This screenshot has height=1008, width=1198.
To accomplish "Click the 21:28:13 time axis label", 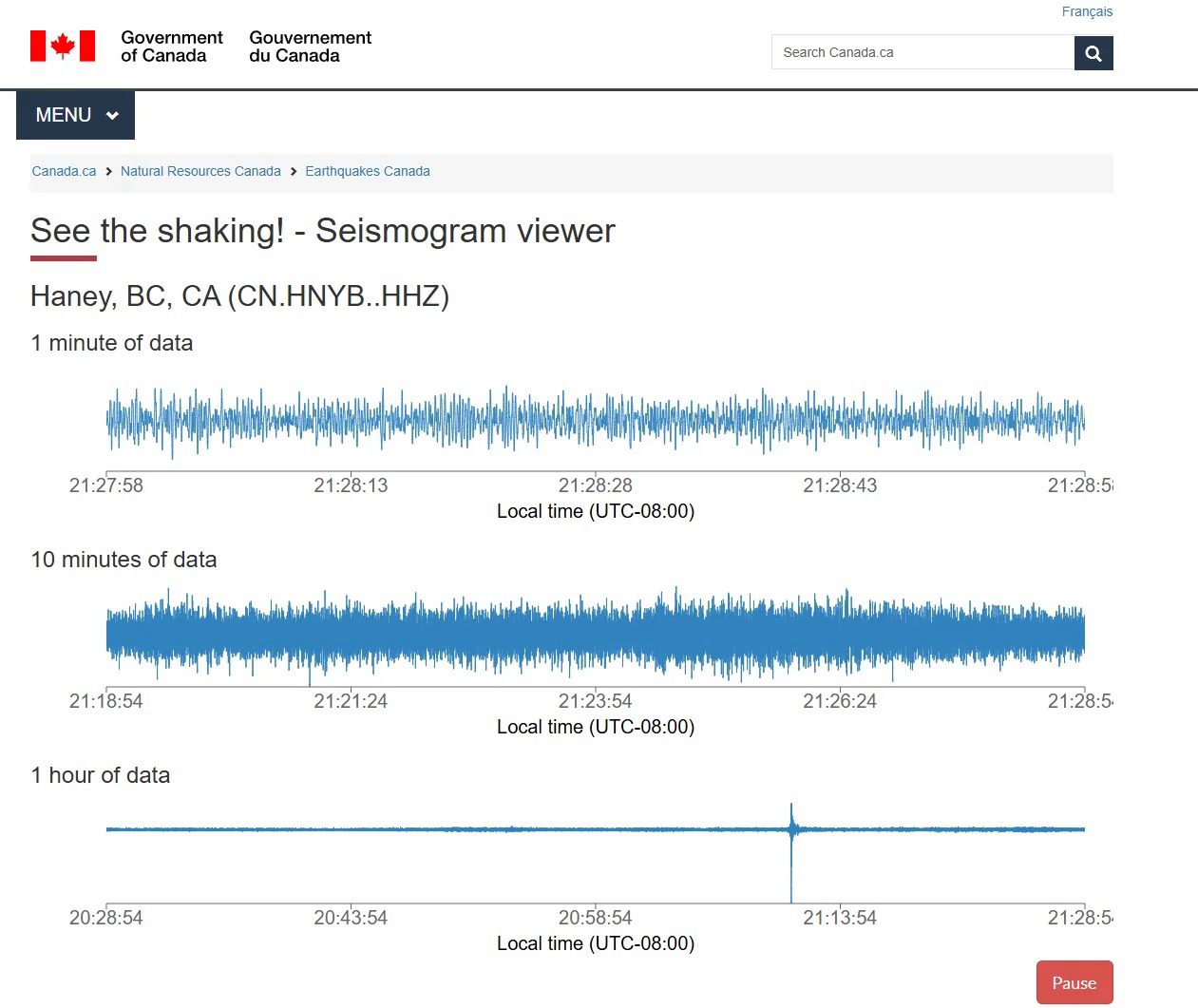I will (x=351, y=485).
